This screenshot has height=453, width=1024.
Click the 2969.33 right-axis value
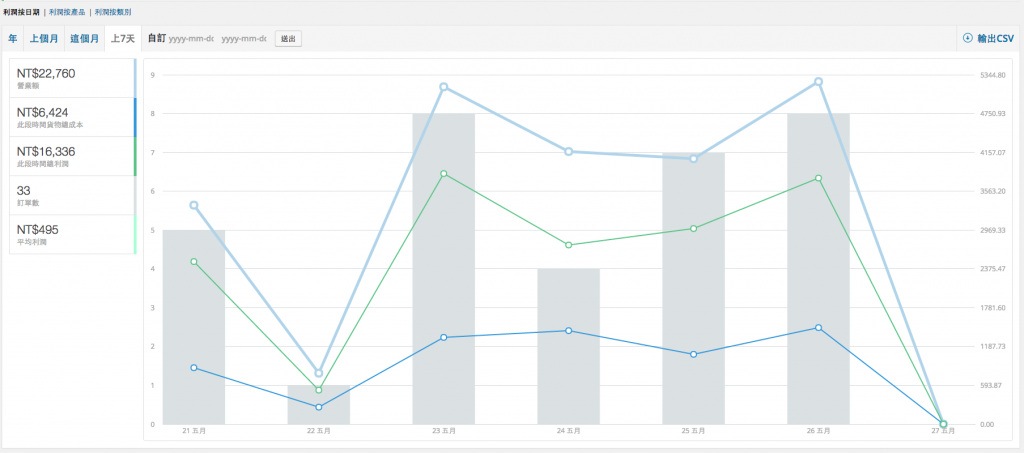991,230
